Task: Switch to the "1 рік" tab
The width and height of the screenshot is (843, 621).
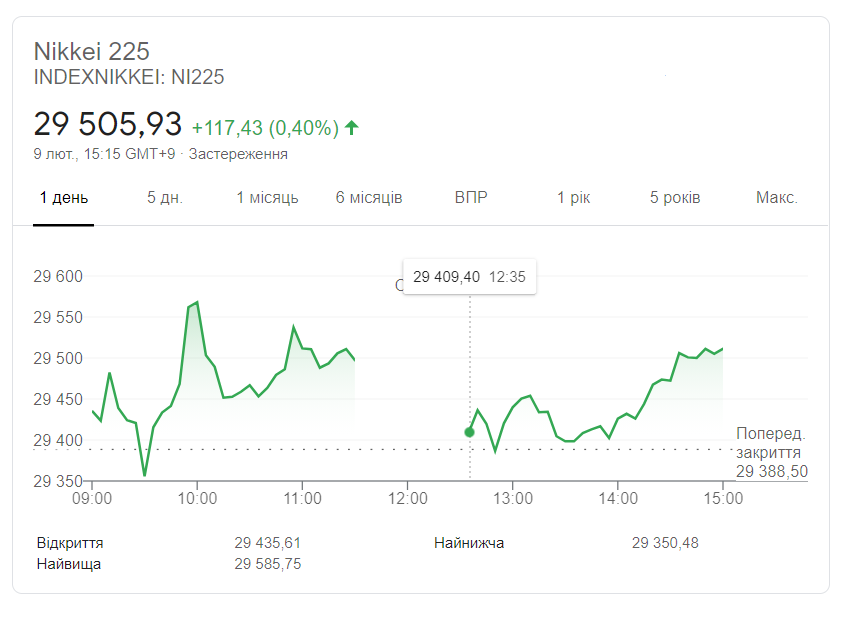Action: click(573, 198)
